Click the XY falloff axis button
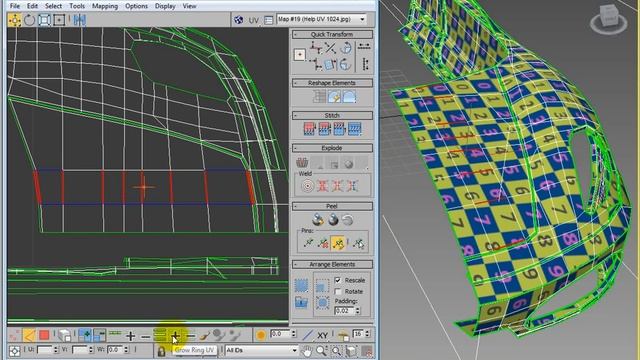The height and width of the screenshot is (360, 640). [322, 336]
